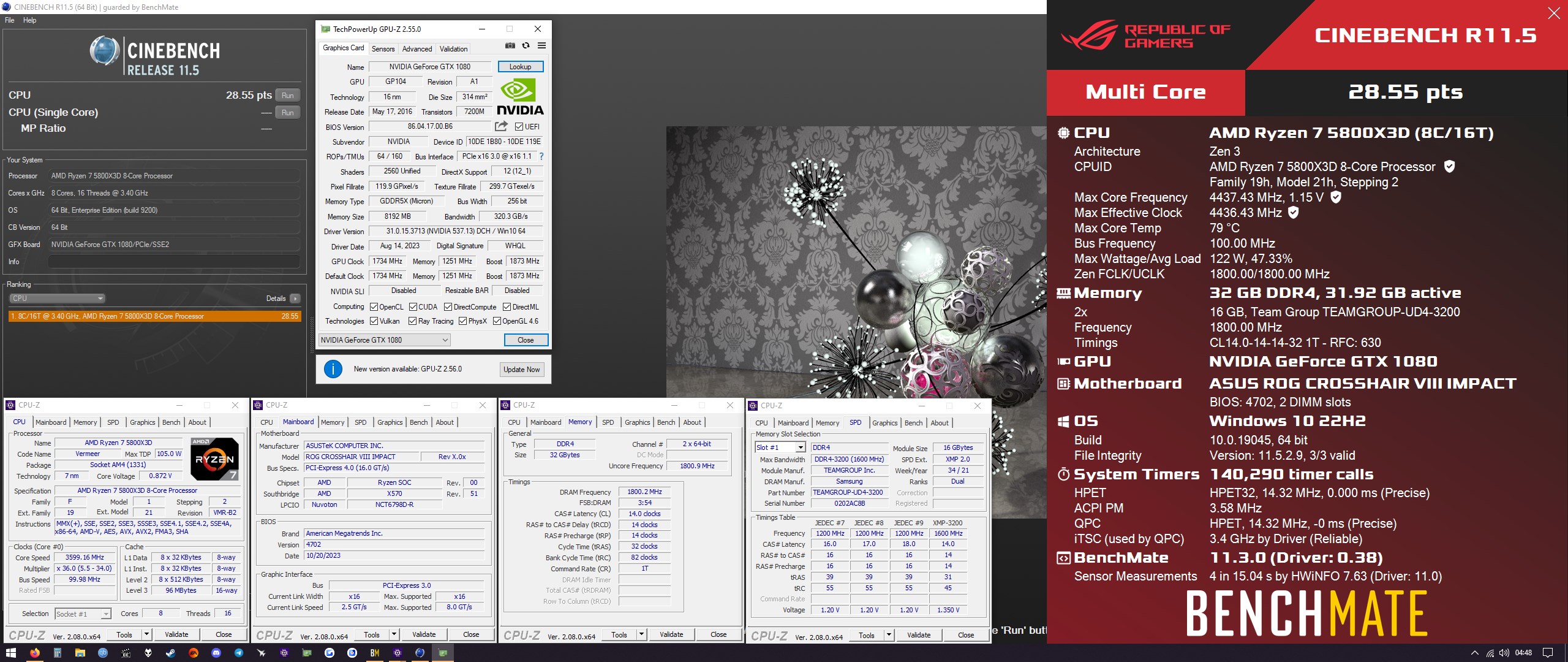This screenshot has height=662, width=1568.
Task: Click the Bus Interface question mark icon
Action: coord(541,156)
